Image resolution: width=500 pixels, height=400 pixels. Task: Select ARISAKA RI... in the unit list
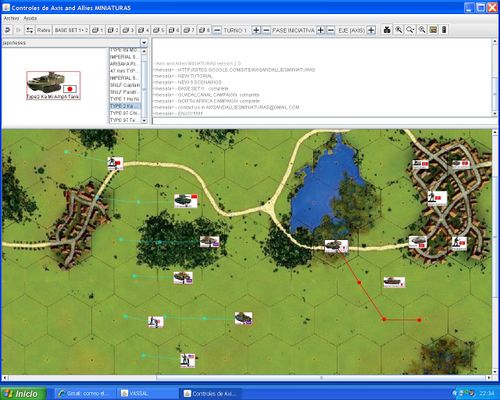pyautogui.click(x=125, y=64)
